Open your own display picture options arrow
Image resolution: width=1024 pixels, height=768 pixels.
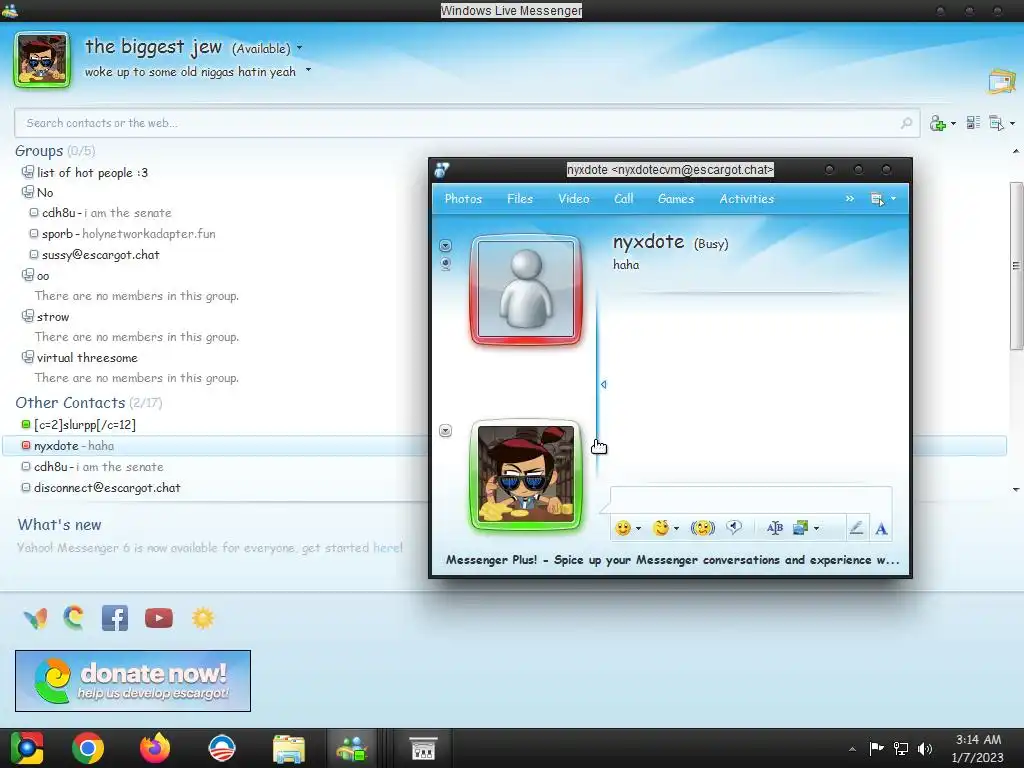(445, 430)
